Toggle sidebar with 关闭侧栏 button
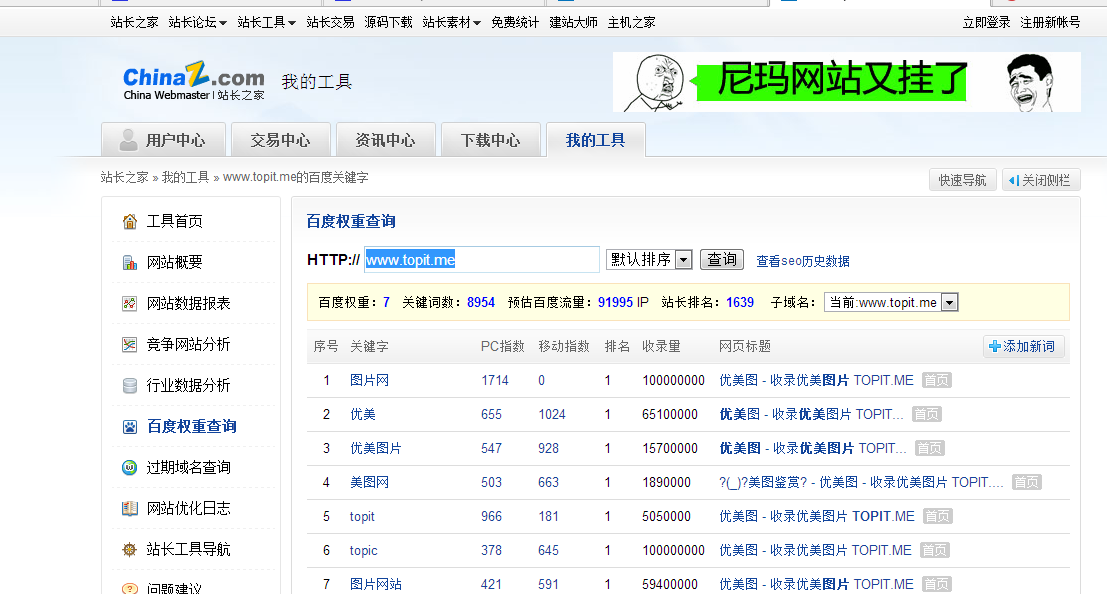 point(1041,180)
